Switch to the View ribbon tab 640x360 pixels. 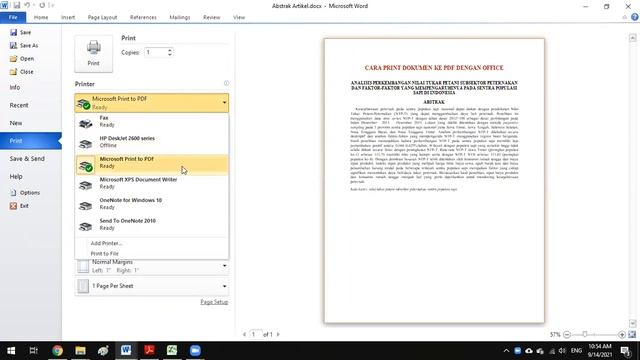click(239, 17)
